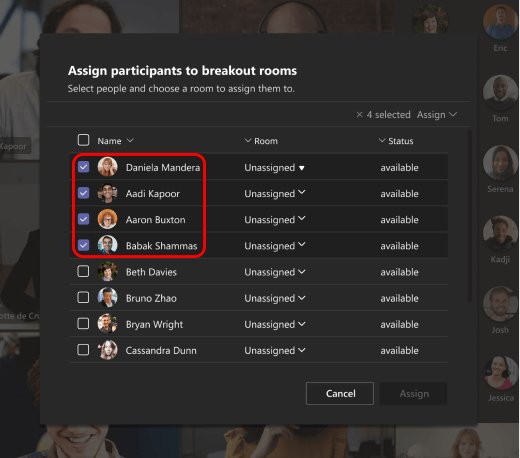Toggle the select-all checkbox next to Name
This screenshot has width=520, height=458.
(83, 140)
